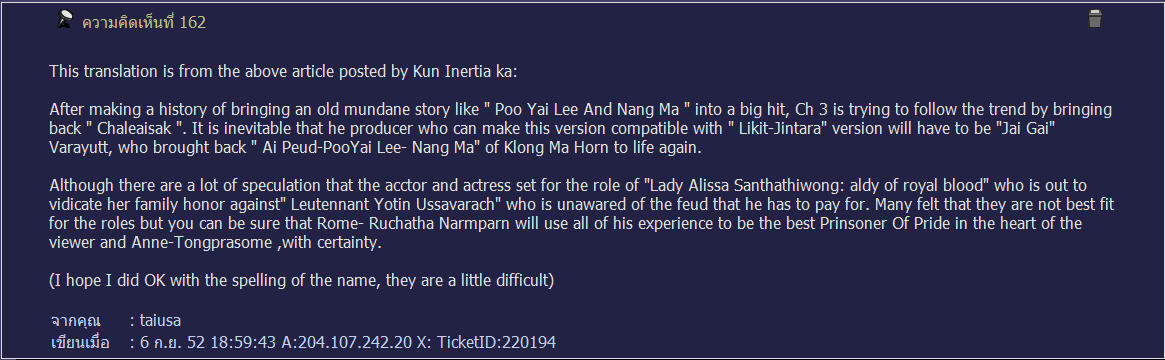Click the จากคุณ label

point(75,321)
